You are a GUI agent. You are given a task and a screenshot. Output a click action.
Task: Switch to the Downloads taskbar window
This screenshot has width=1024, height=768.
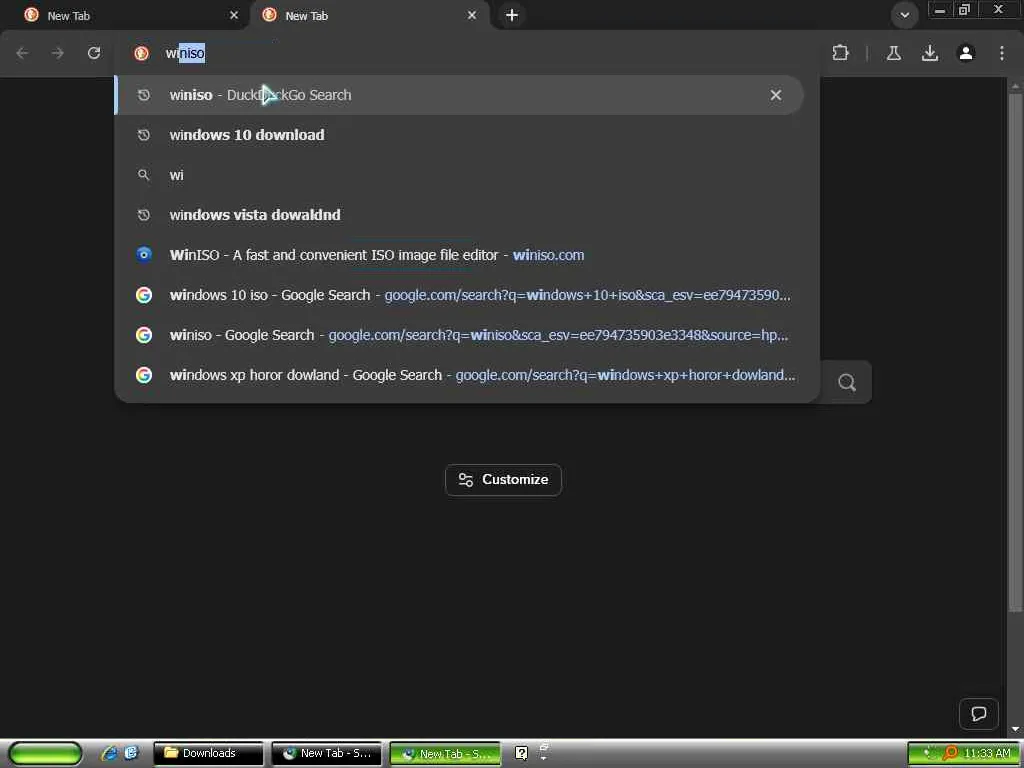point(208,754)
